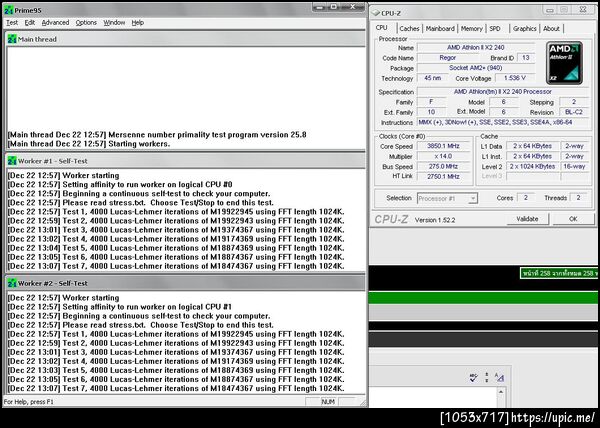
Task: Open the Help menu in Prime95
Action: pos(138,23)
